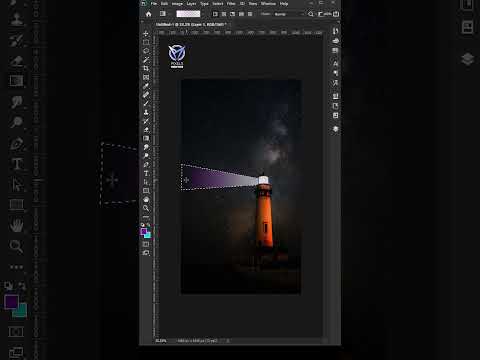Open the Search icon in options bar
This screenshot has width=480, height=360.
(x=311, y=14)
